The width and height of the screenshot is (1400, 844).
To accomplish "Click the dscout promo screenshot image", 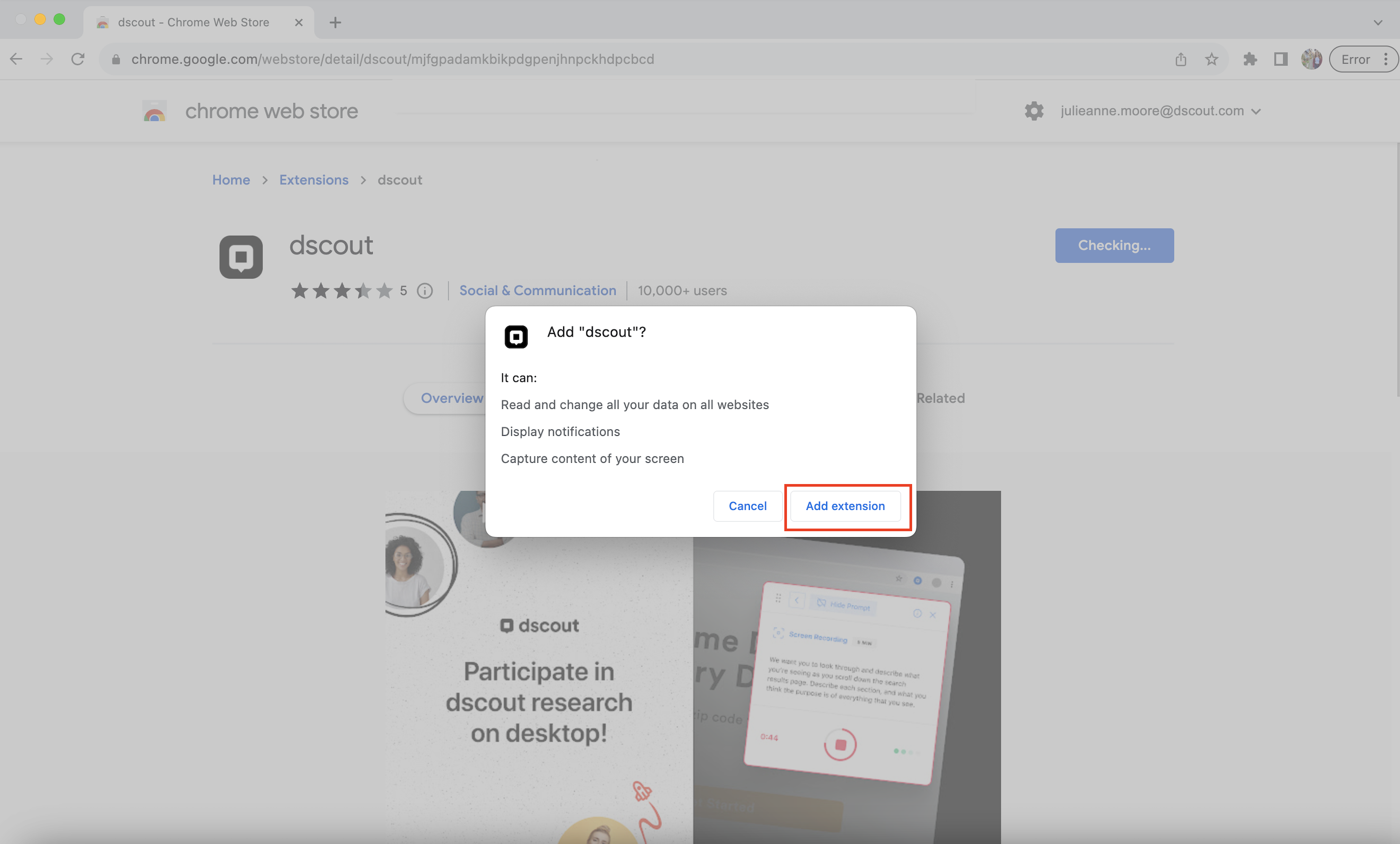I will pyautogui.click(x=693, y=667).
